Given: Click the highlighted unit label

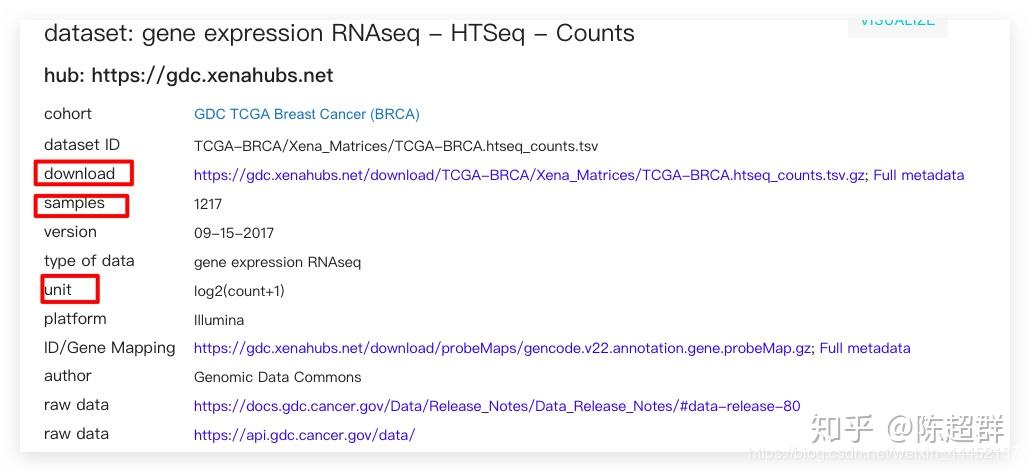Looking at the screenshot, I should [59, 290].
